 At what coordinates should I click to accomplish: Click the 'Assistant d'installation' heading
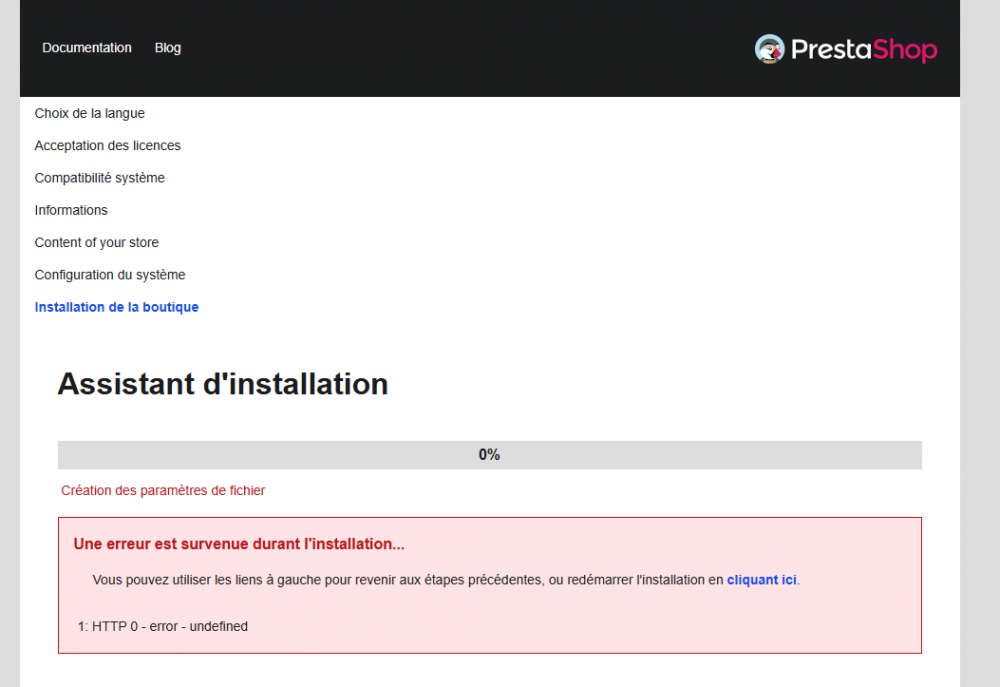(223, 384)
